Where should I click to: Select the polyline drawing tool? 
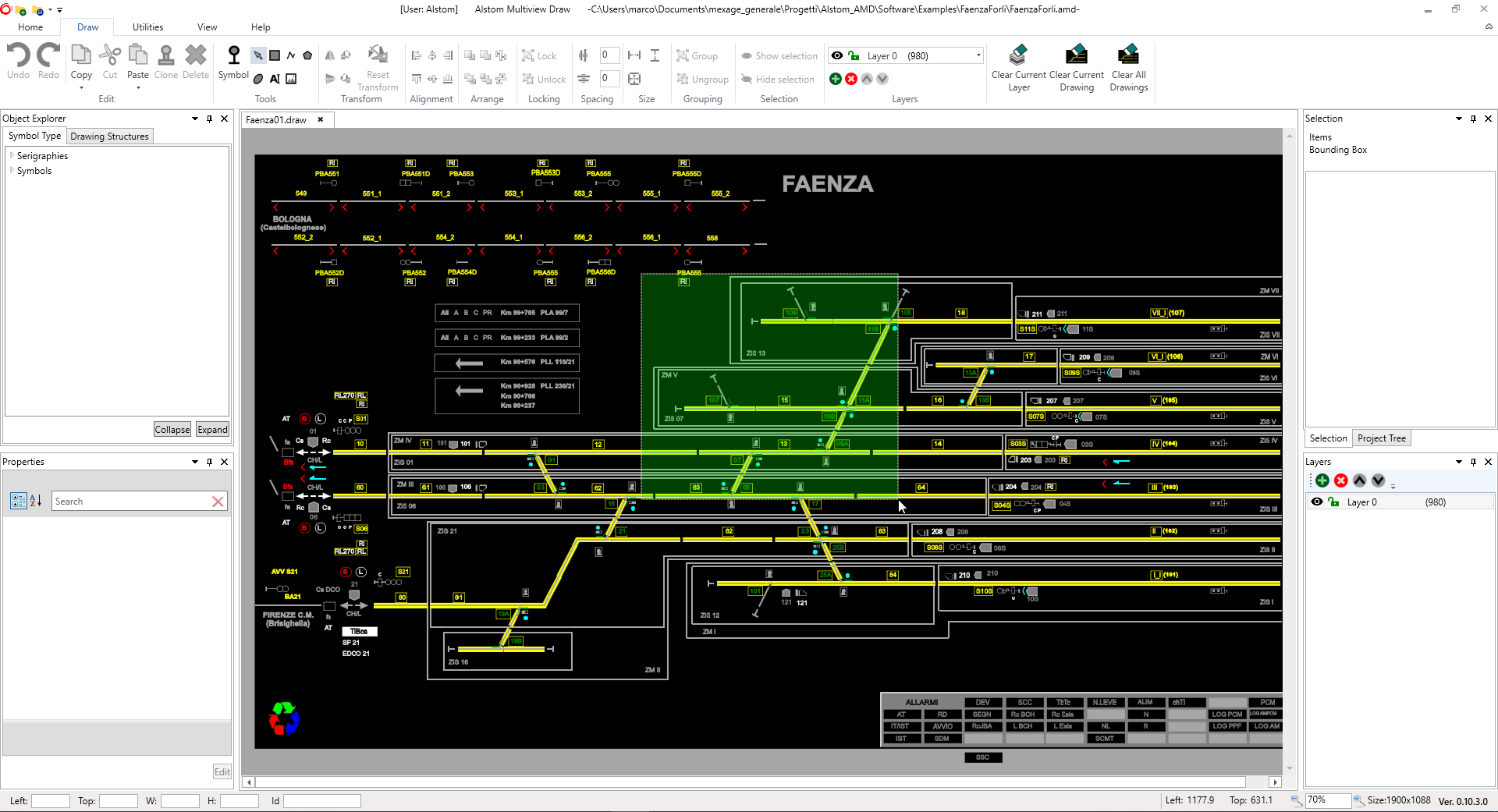pyautogui.click(x=291, y=55)
